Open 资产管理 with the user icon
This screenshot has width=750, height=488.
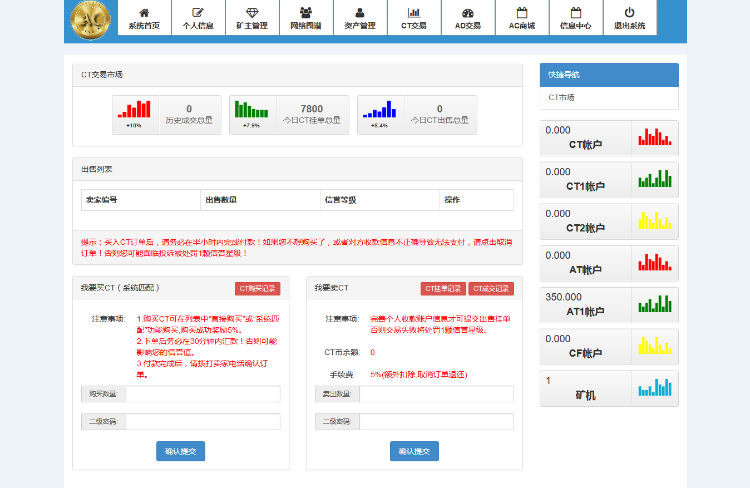pyautogui.click(x=360, y=18)
